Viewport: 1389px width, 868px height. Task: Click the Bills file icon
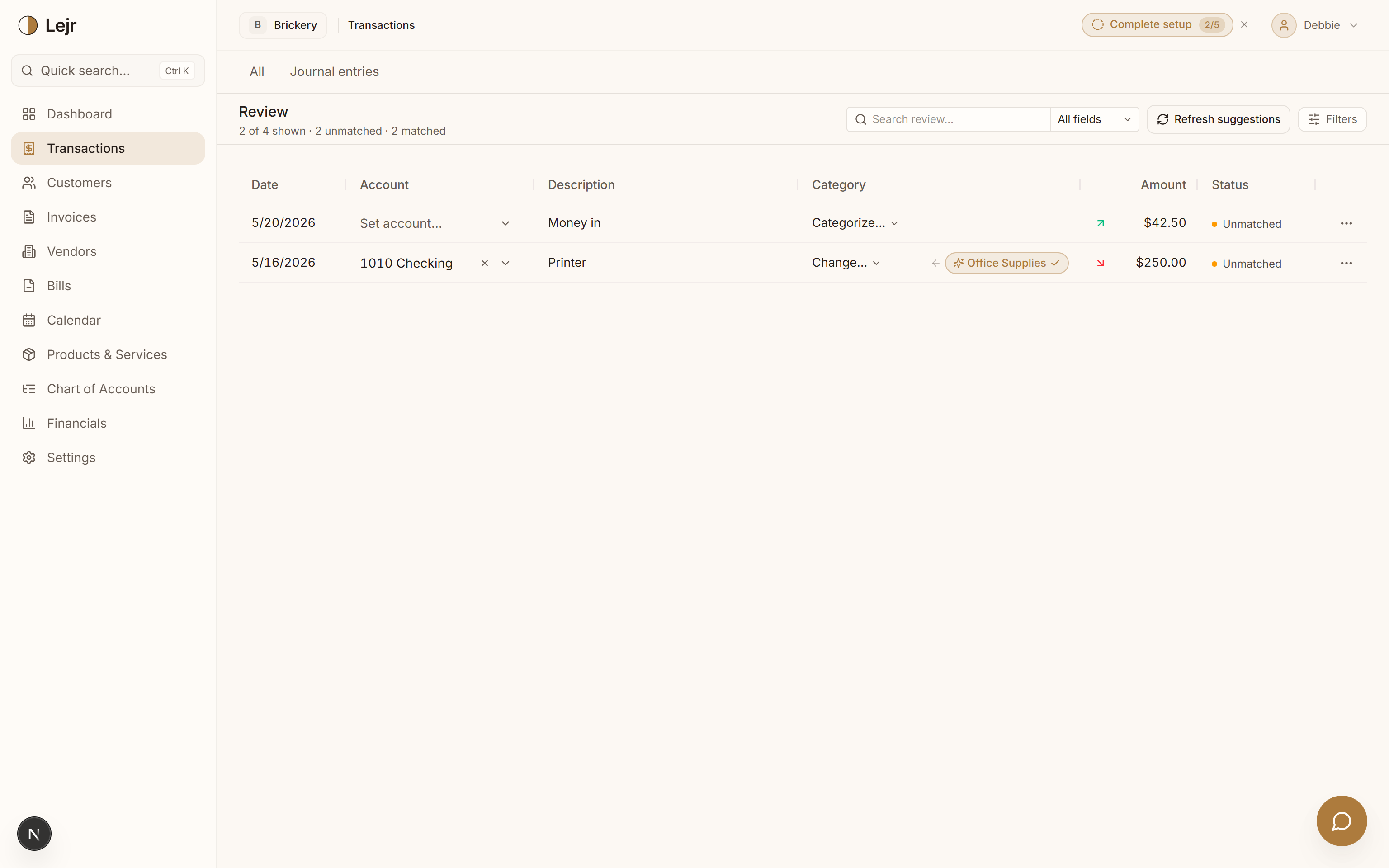[x=28, y=286]
